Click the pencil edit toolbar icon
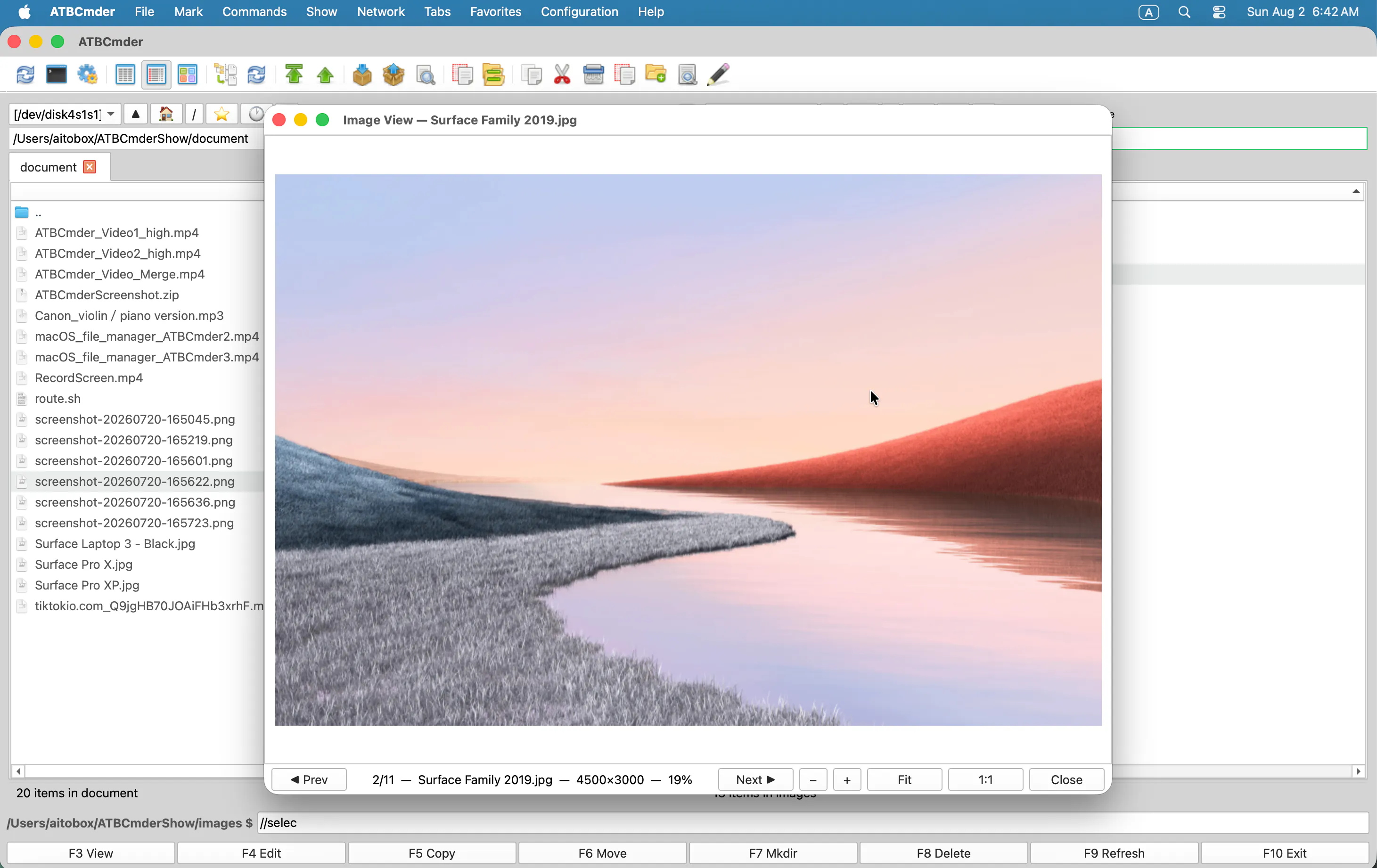 click(x=718, y=75)
